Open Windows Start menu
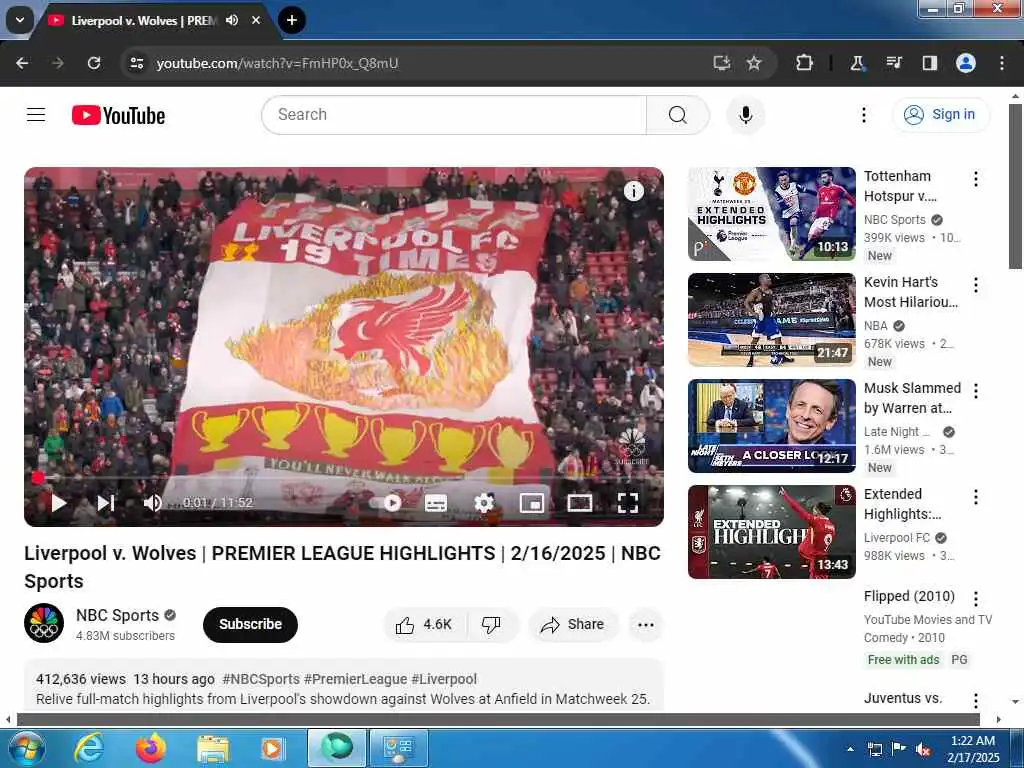This screenshot has width=1024, height=768. (x=27, y=748)
